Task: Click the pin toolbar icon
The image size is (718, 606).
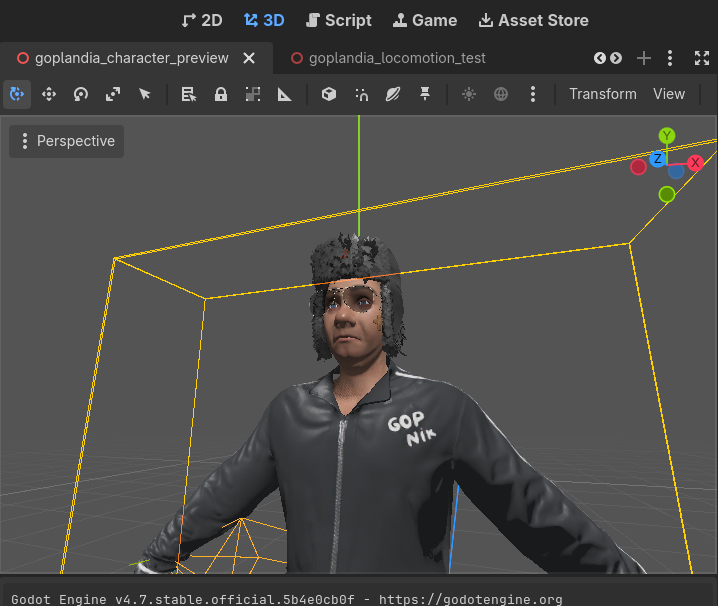Action: click(x=425, y=94)
